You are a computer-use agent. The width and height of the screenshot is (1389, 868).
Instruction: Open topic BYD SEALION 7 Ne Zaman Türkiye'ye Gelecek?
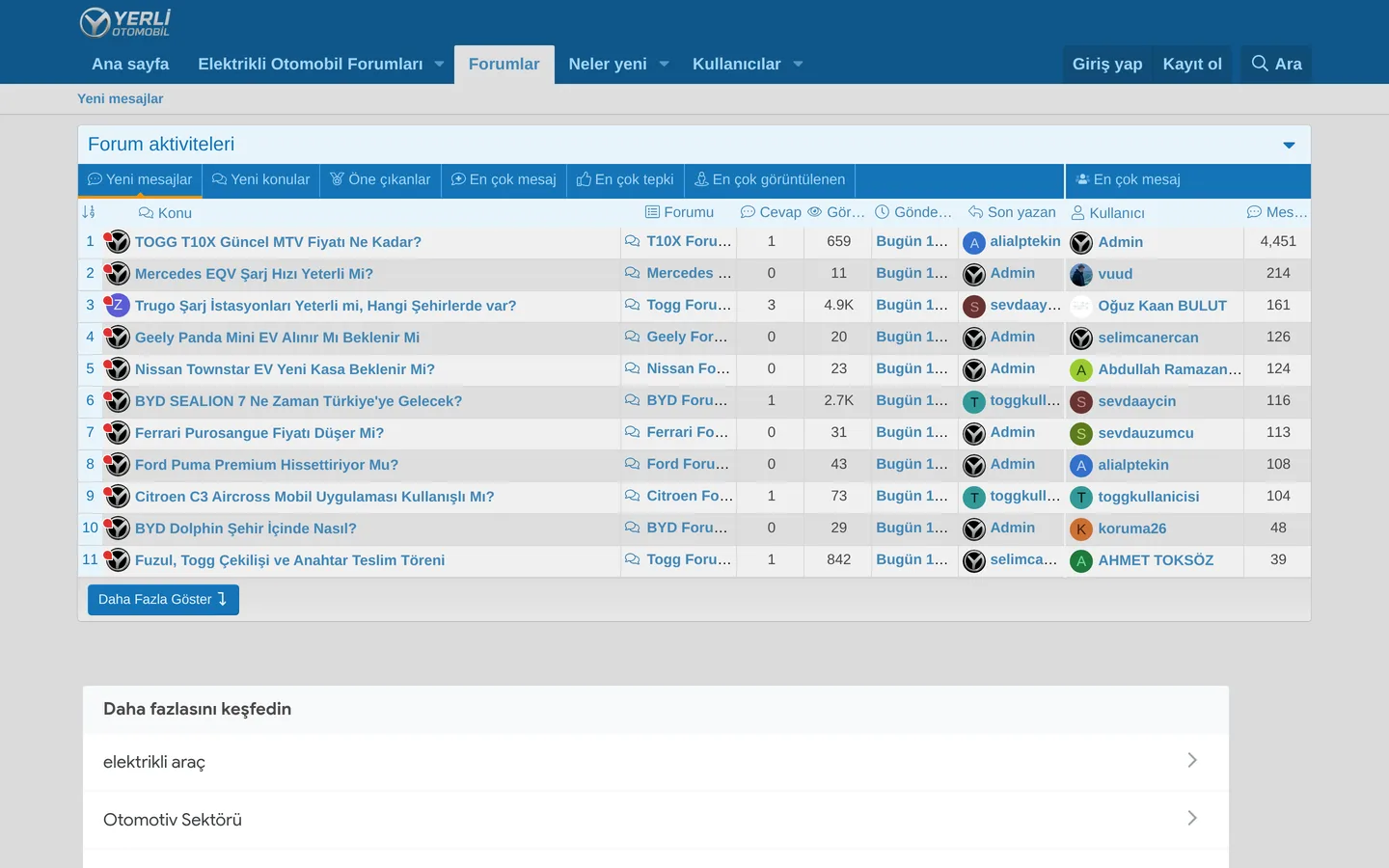[x=298, y=401]
